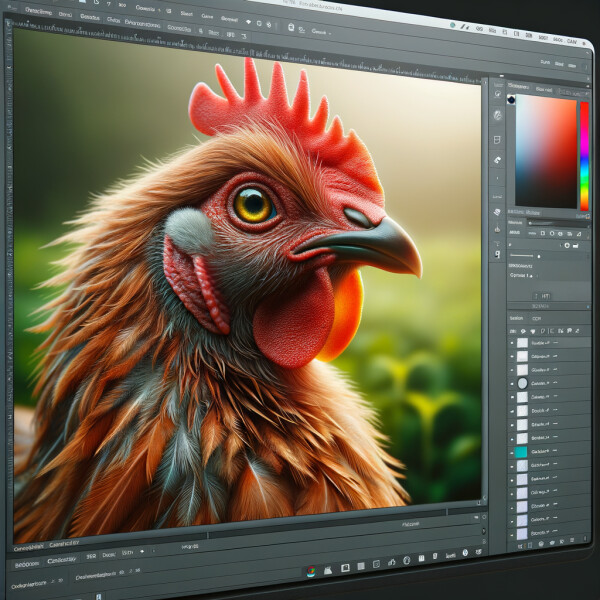Hide the layer with the teal thumbnail
Screen dimensions: 600x600
[512, 452]
